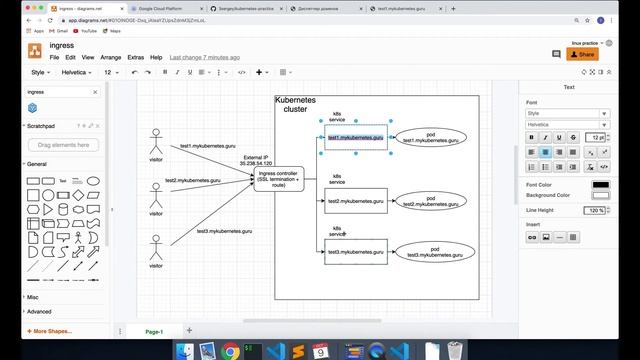
Task: Open the toolbar Style dropdown
Action: tap(40, 72)
